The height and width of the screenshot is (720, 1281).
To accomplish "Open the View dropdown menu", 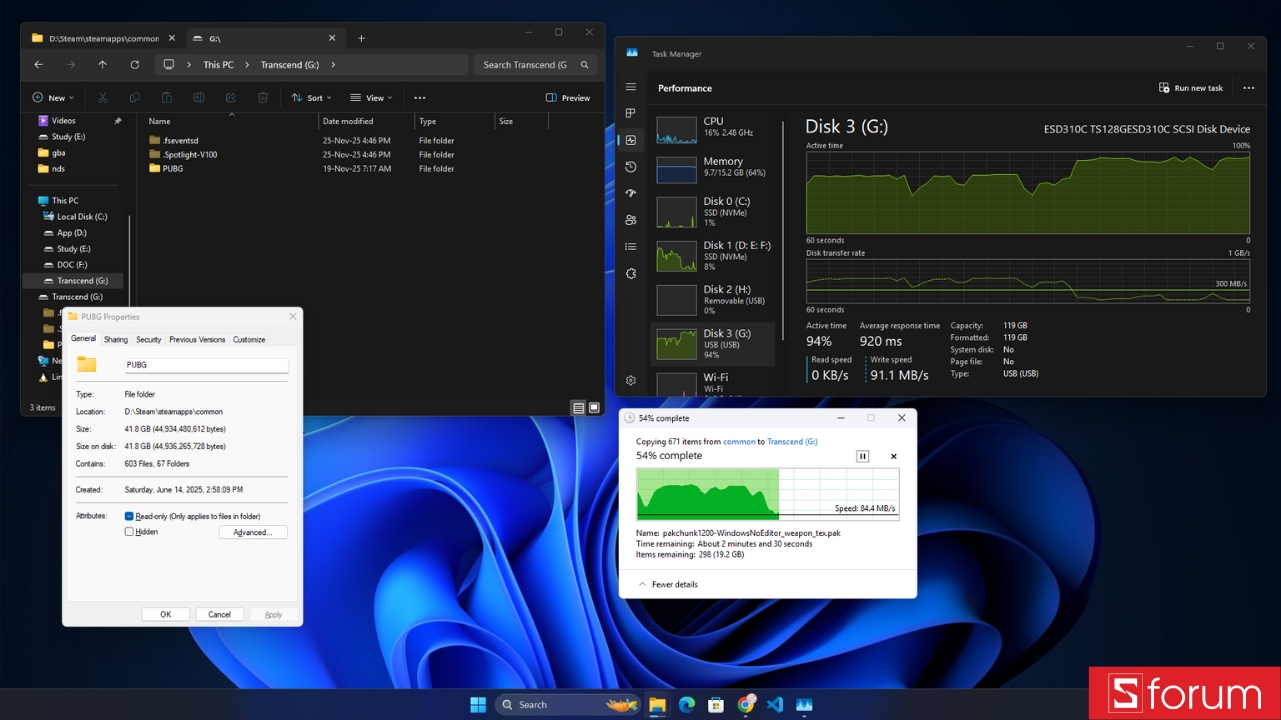I will pyautogui.click(x=370, y=98).
